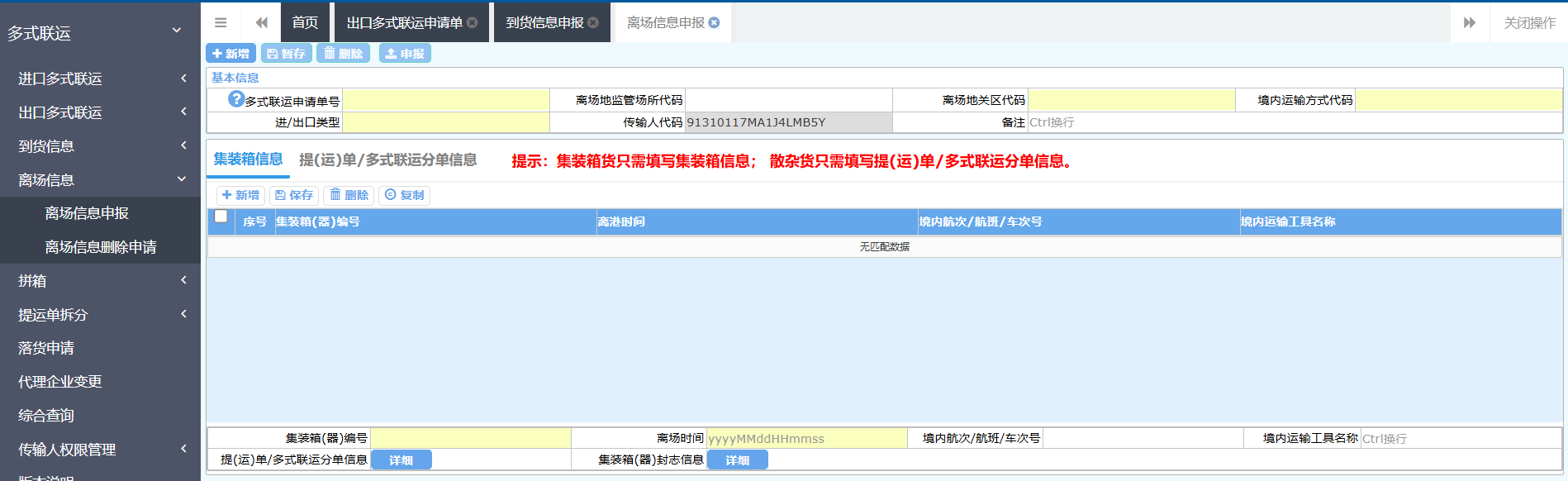The image size is (1568, 481).
Task: Click the 暂存 save-draft button
Action: tap(286, 54)
